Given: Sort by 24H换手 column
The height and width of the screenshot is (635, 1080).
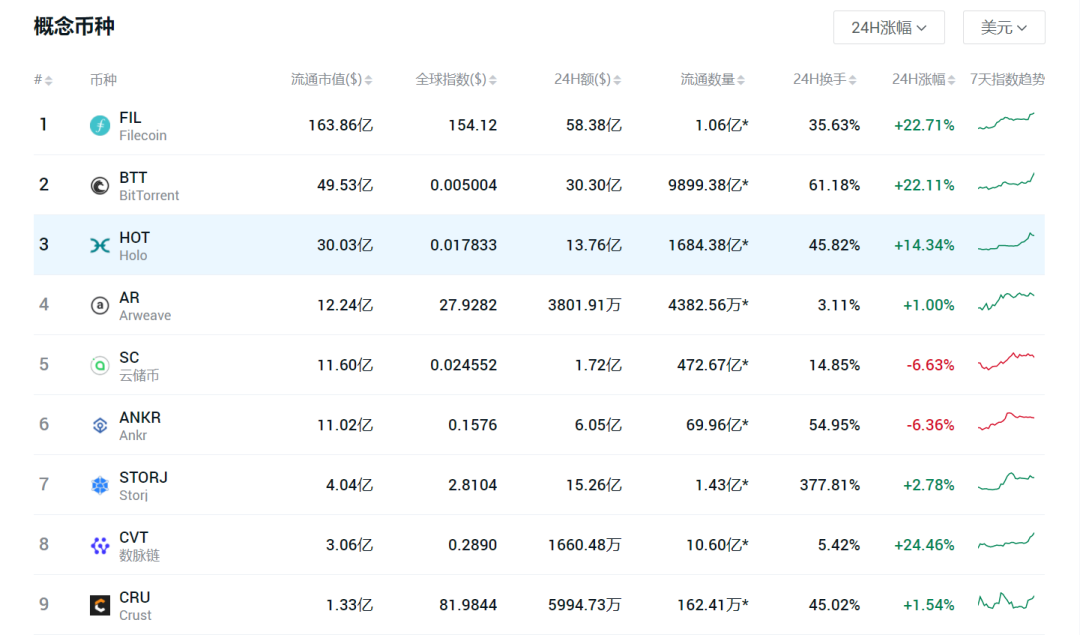Looking at the screenshot, I should point(824,80).
